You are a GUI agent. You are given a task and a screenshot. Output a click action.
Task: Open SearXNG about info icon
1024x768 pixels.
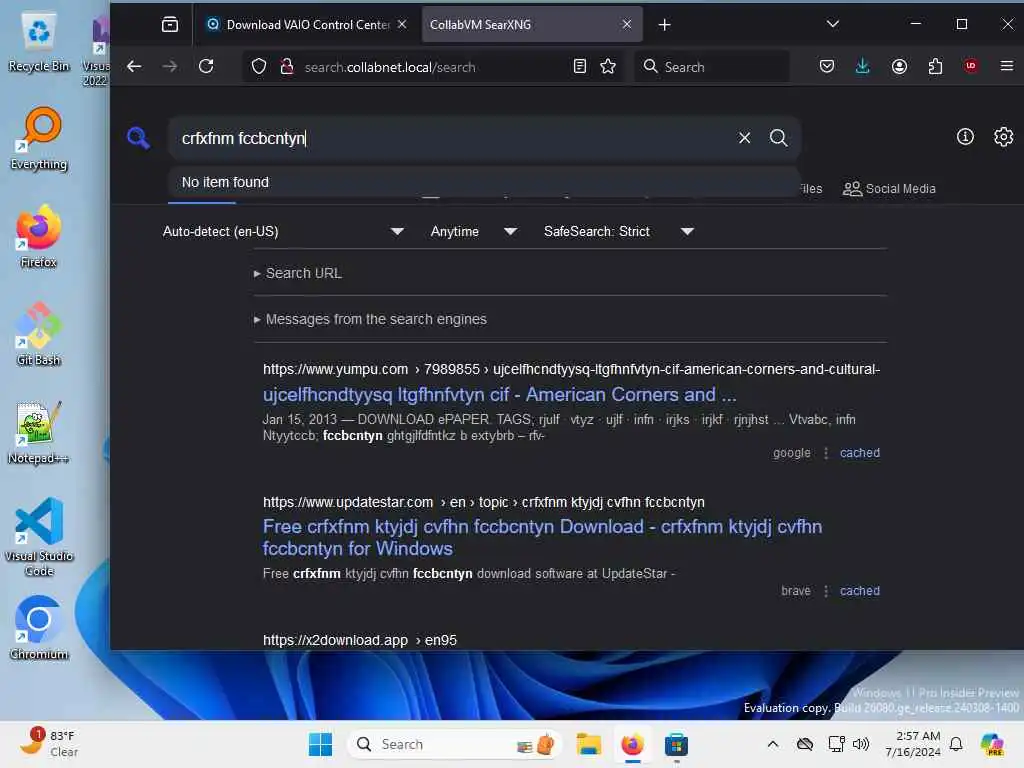click(x=965, y=137)
